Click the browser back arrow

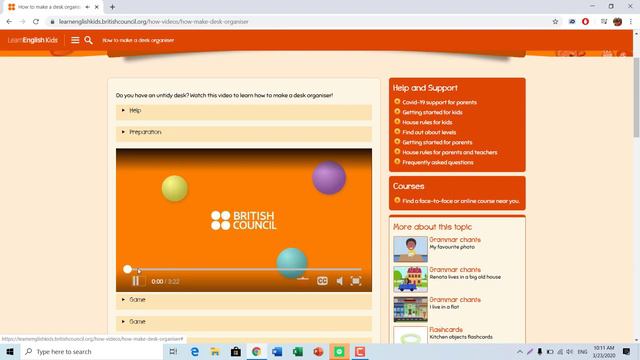[9, 22]
